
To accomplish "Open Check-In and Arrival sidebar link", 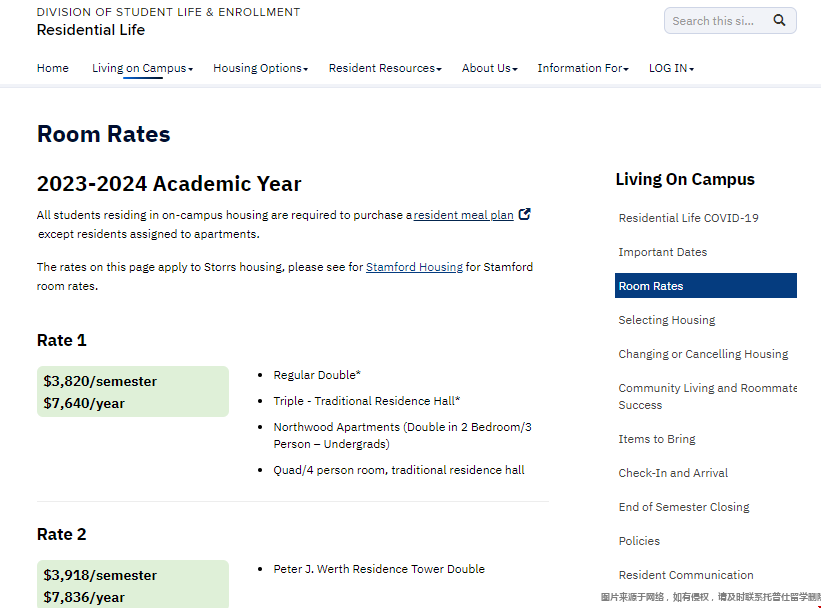I will (673, 473).
